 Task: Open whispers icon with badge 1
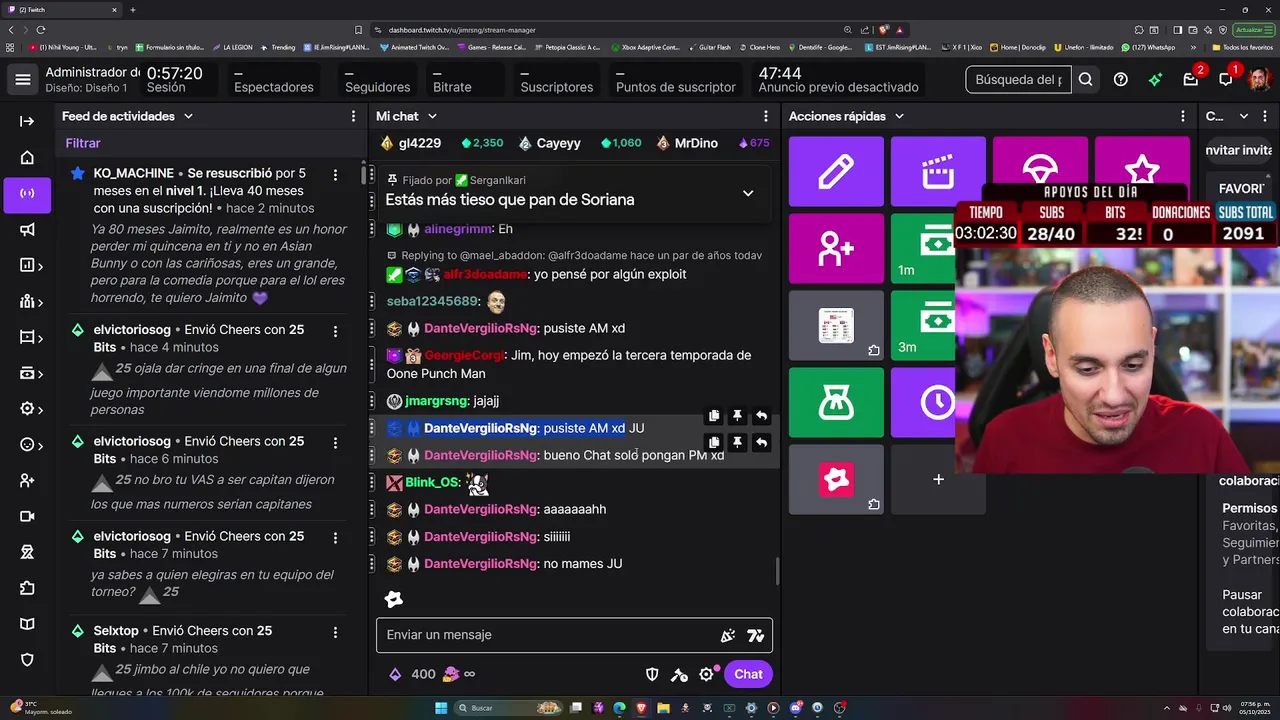pos(1226,79)
